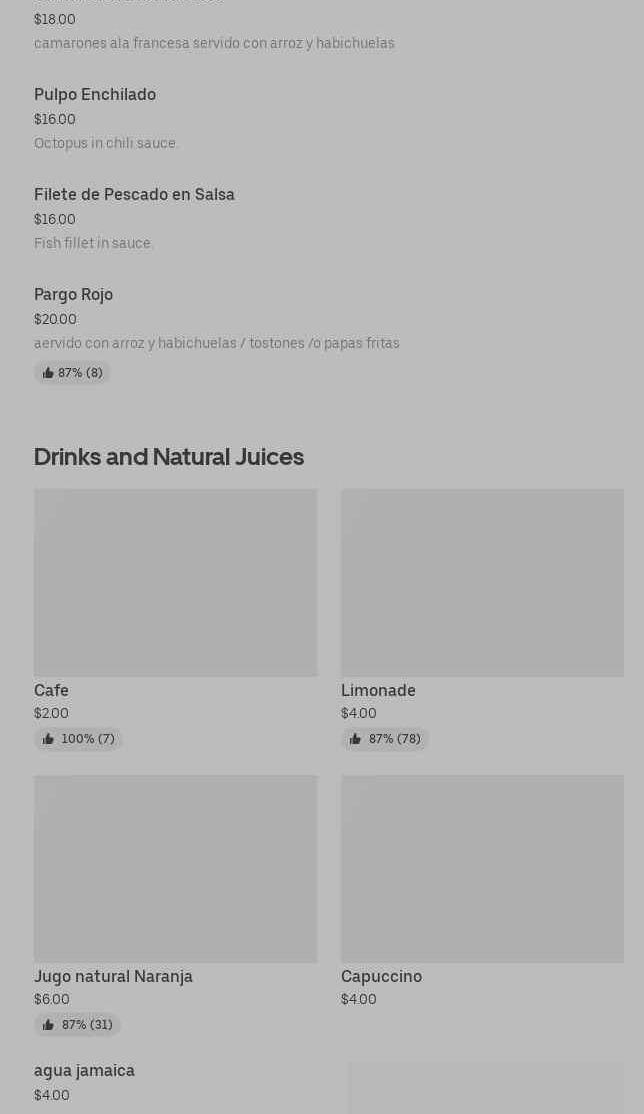Click the Limonade item title

pos(378,690)
